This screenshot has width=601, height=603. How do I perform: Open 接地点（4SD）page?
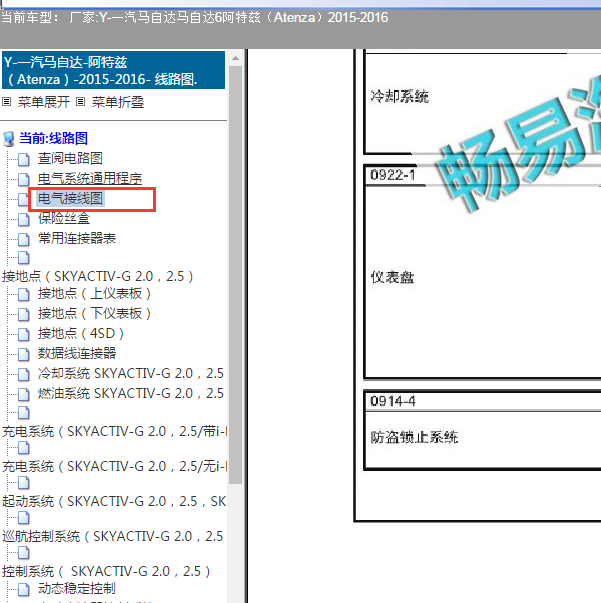[81, 333]
